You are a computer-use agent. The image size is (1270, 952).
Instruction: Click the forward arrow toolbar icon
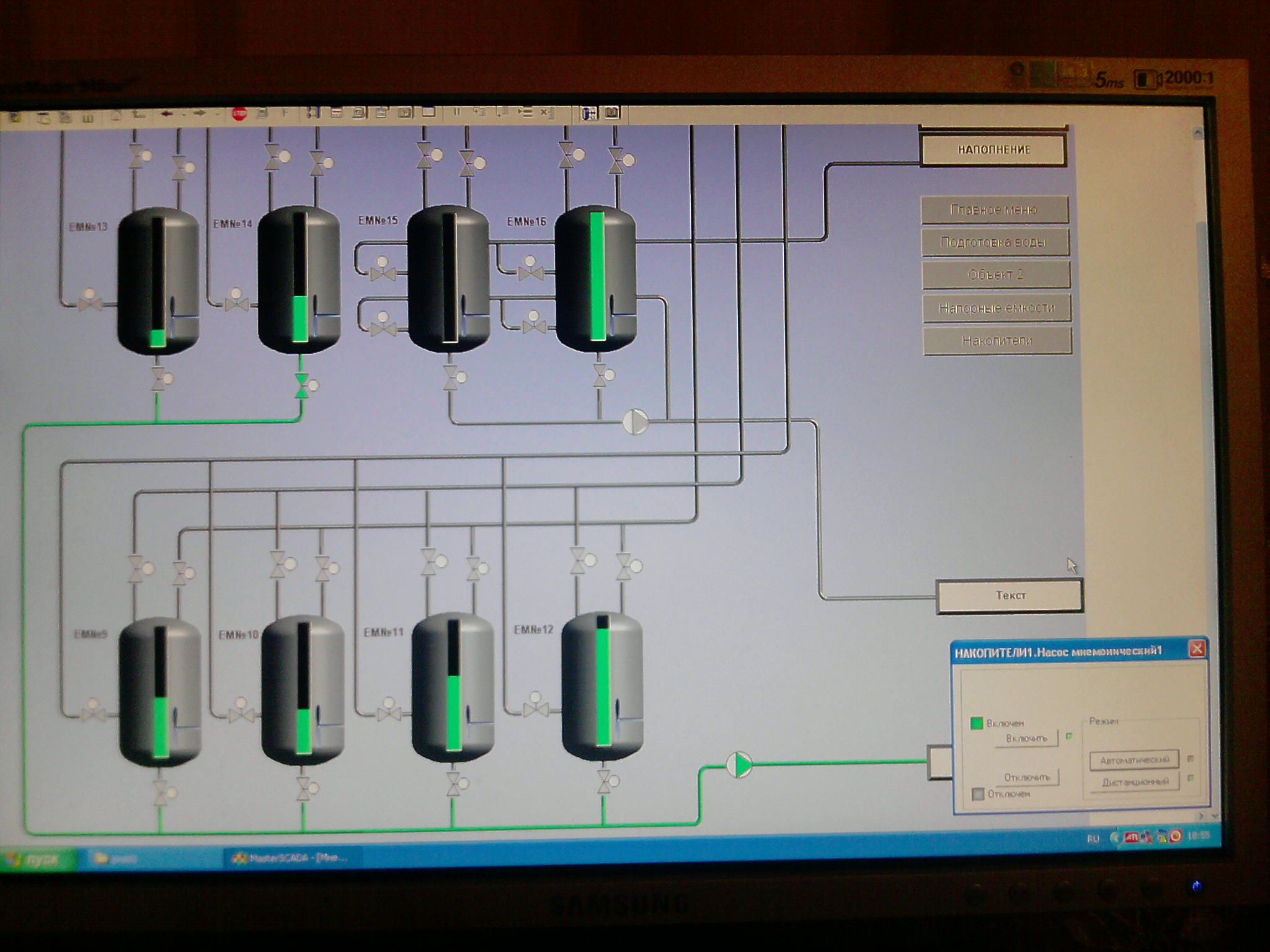[200, 114]
